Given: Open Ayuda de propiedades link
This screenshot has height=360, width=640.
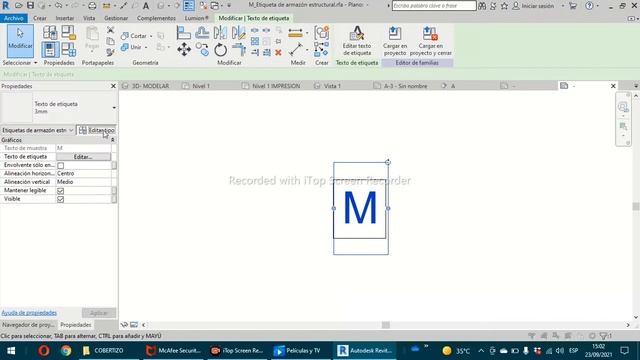Looking at the screenshot, I should [x=29, y=313].
